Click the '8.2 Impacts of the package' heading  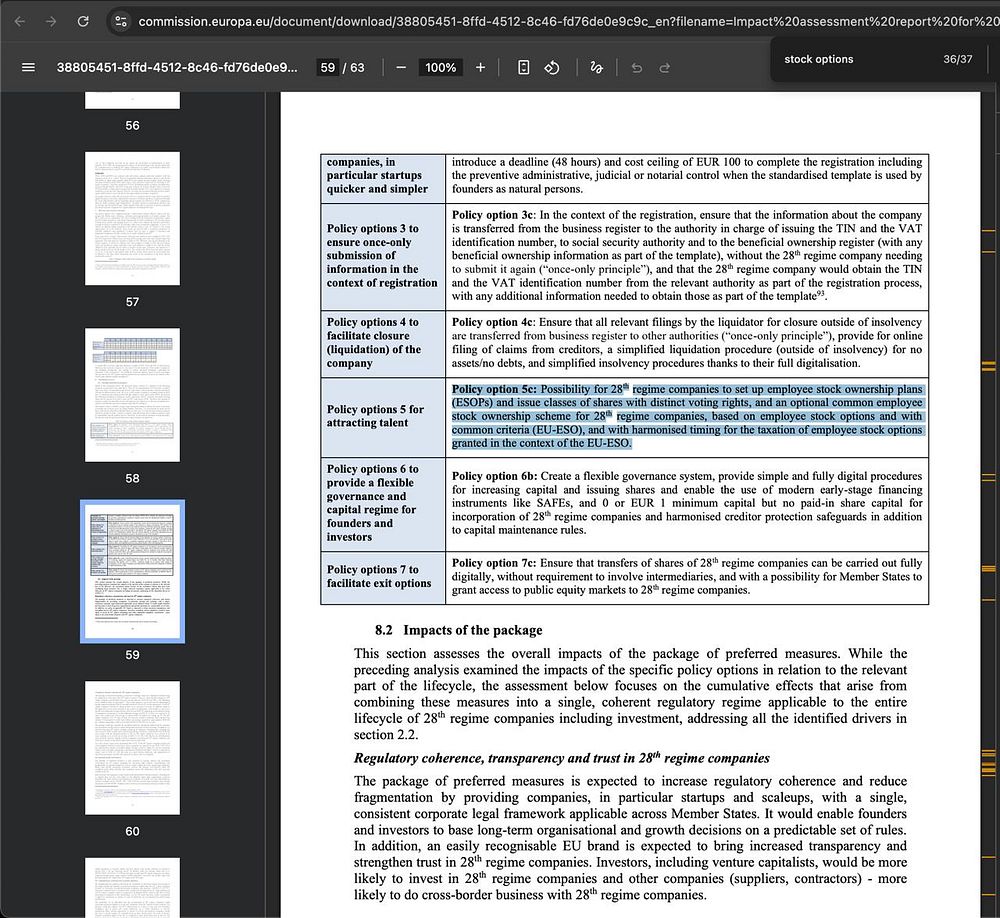click(459, 630)
